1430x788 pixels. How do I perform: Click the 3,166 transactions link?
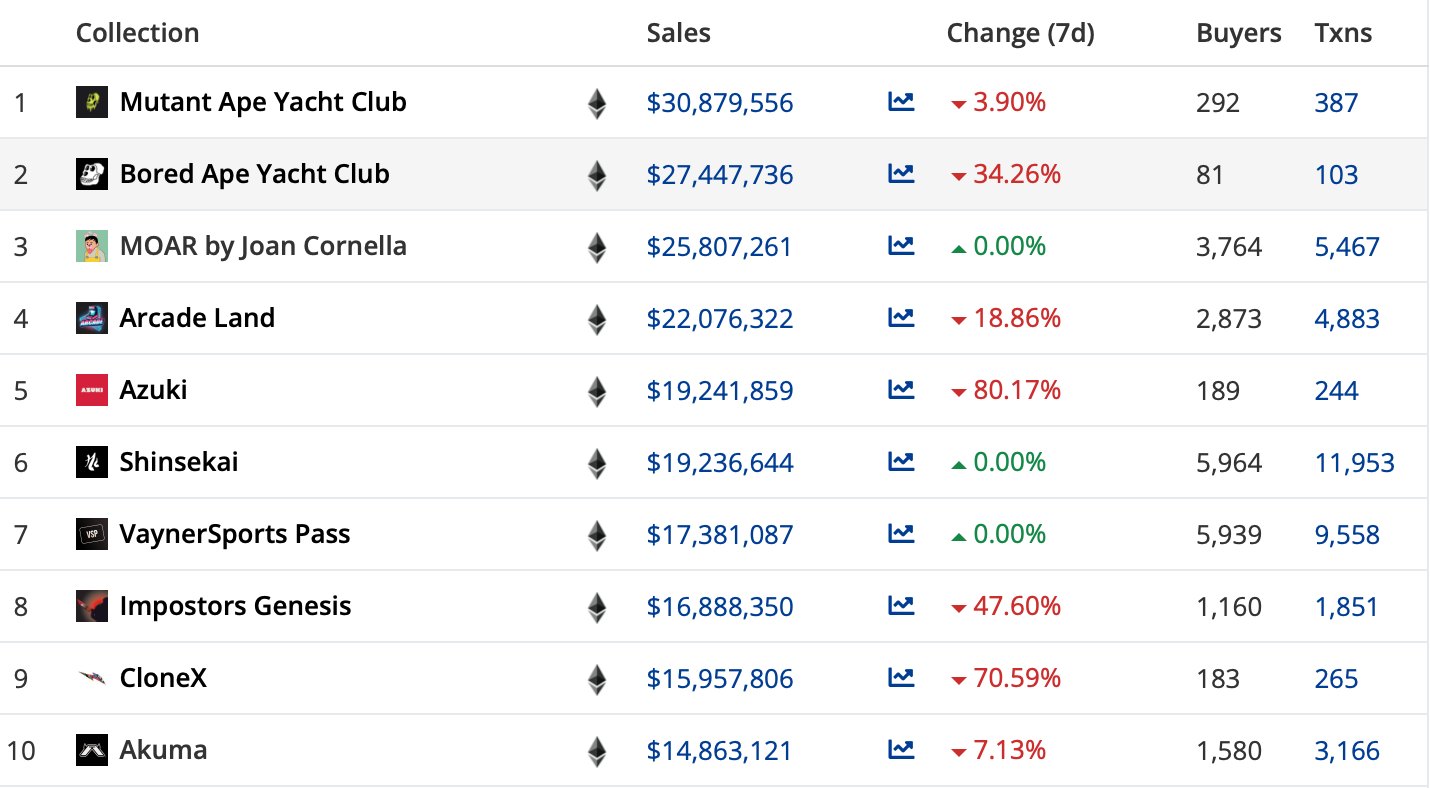point(1347,751)
